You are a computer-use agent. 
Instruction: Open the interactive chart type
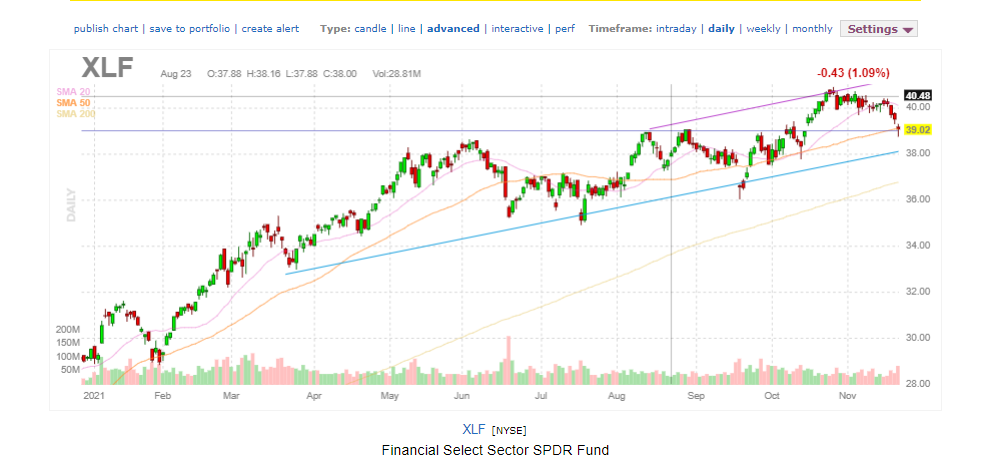517,28
